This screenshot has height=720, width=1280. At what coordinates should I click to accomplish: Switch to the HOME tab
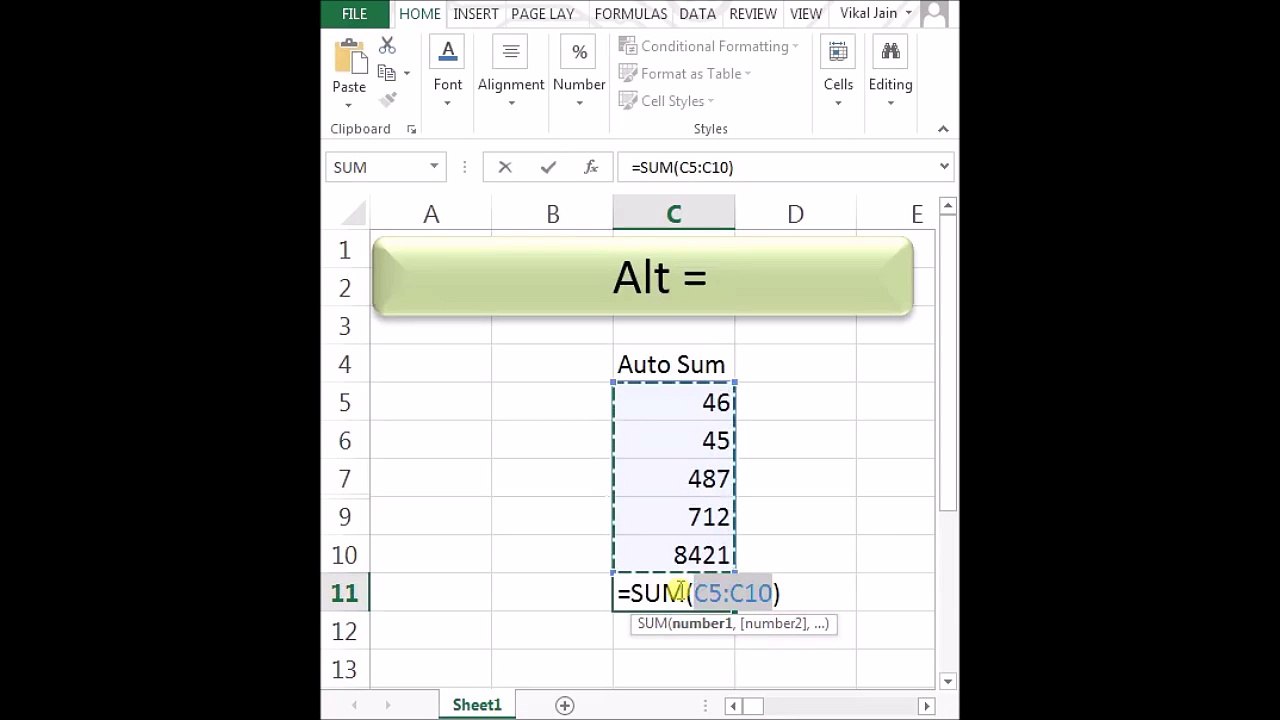coord(419,14)
